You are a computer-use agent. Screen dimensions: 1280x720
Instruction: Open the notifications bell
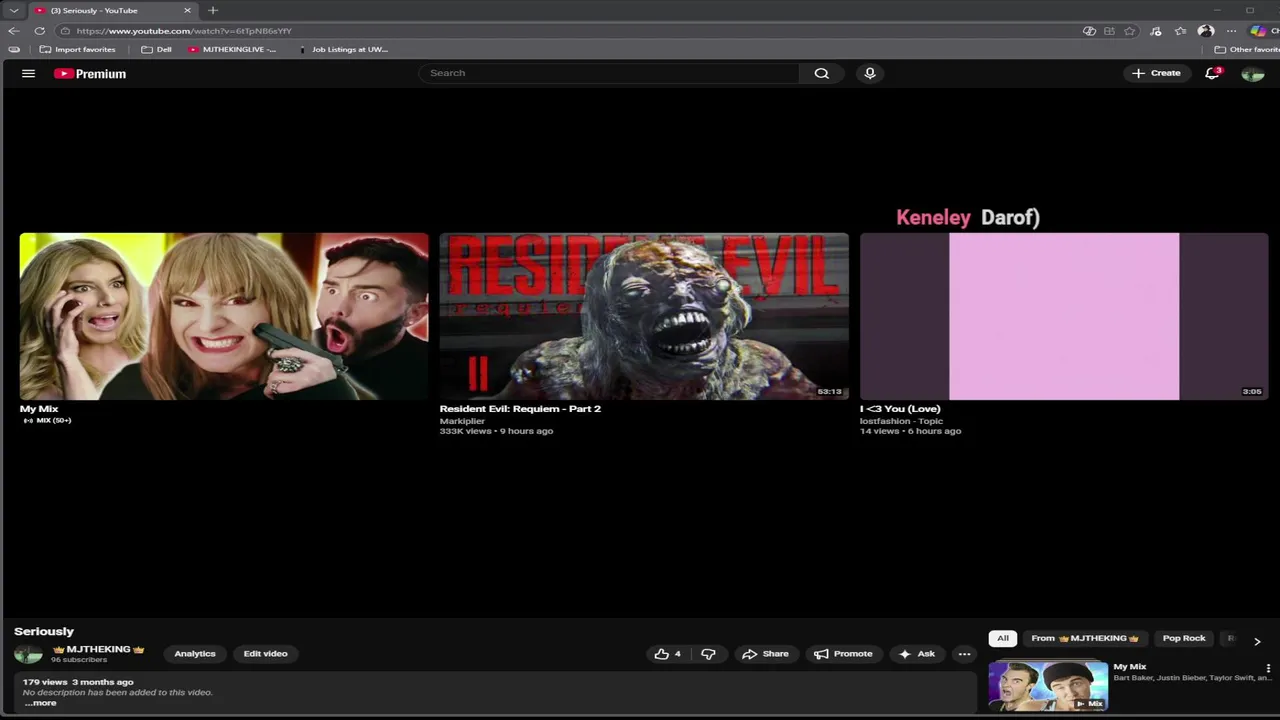[x=1212, y=73]
